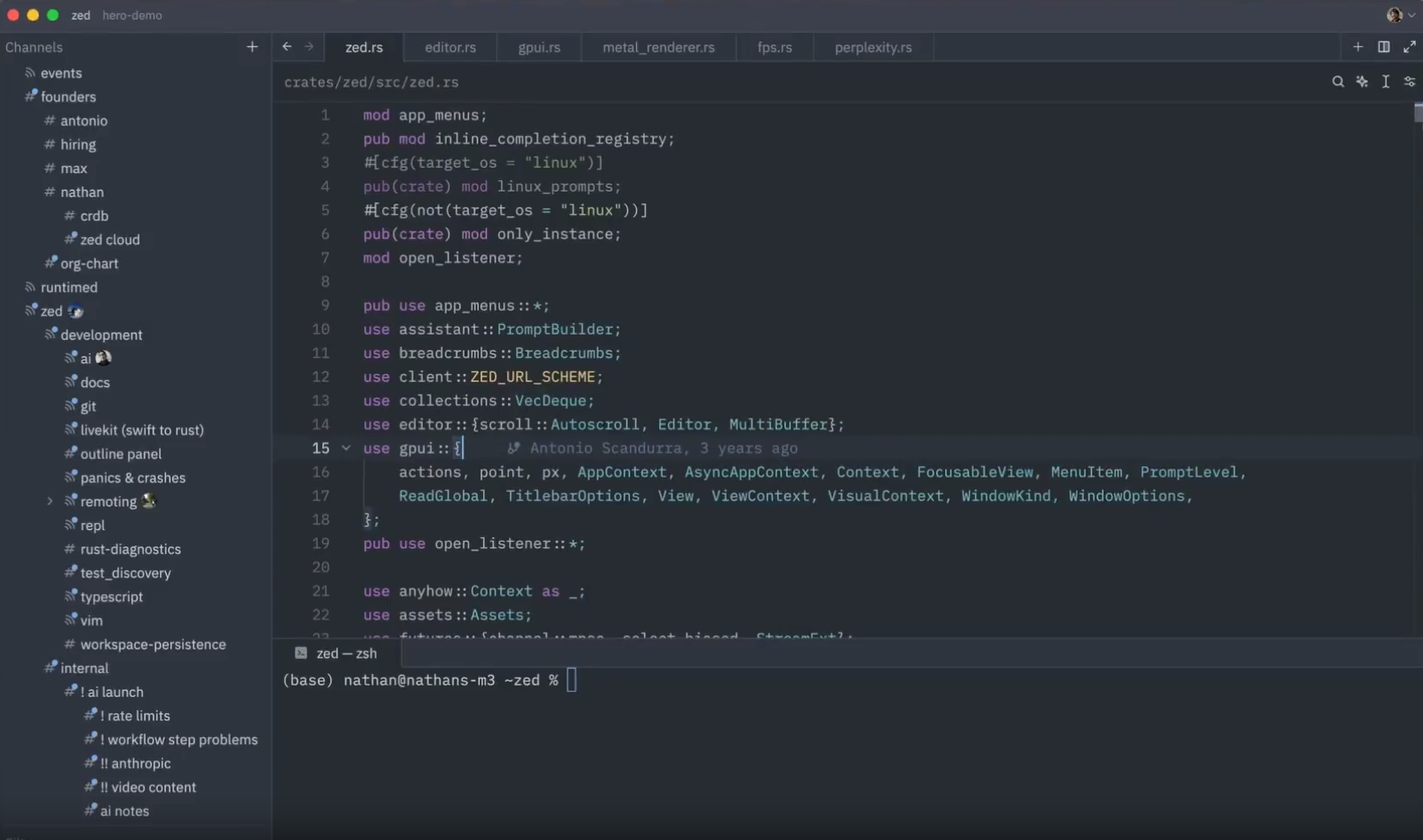
Task: Open the anthropic channel
Action: (x=140, y=764)
